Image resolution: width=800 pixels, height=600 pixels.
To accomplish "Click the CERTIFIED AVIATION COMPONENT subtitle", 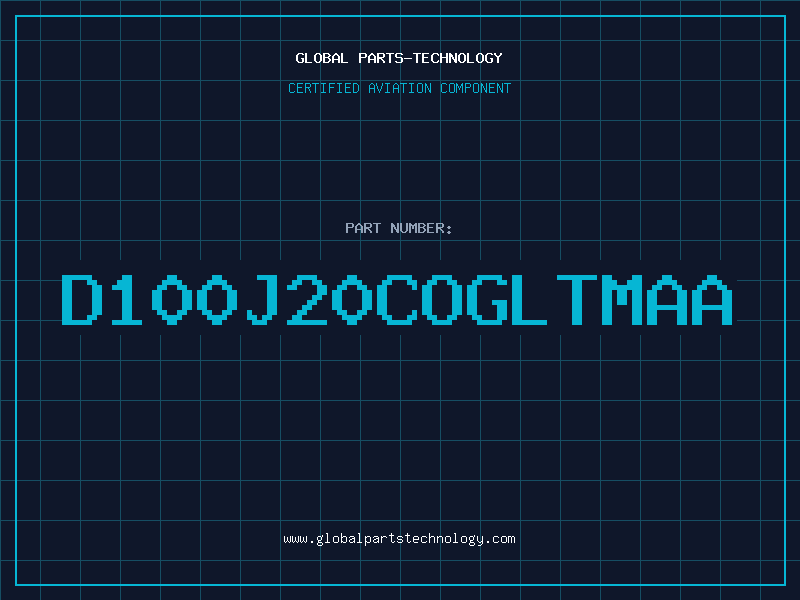I will coord(399,88).
